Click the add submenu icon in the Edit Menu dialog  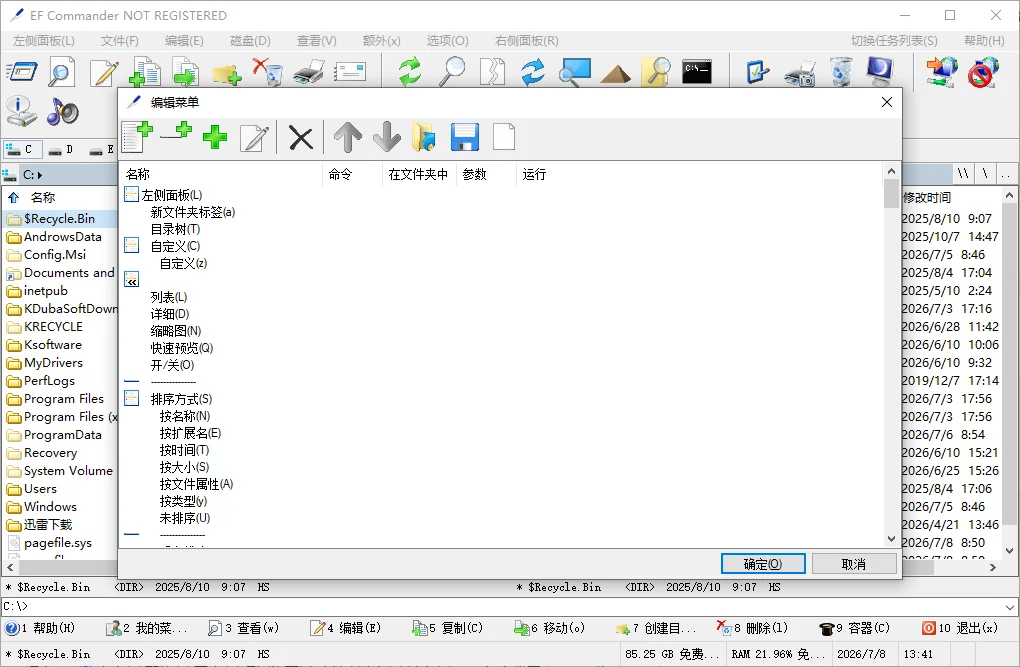pos(137,137)
